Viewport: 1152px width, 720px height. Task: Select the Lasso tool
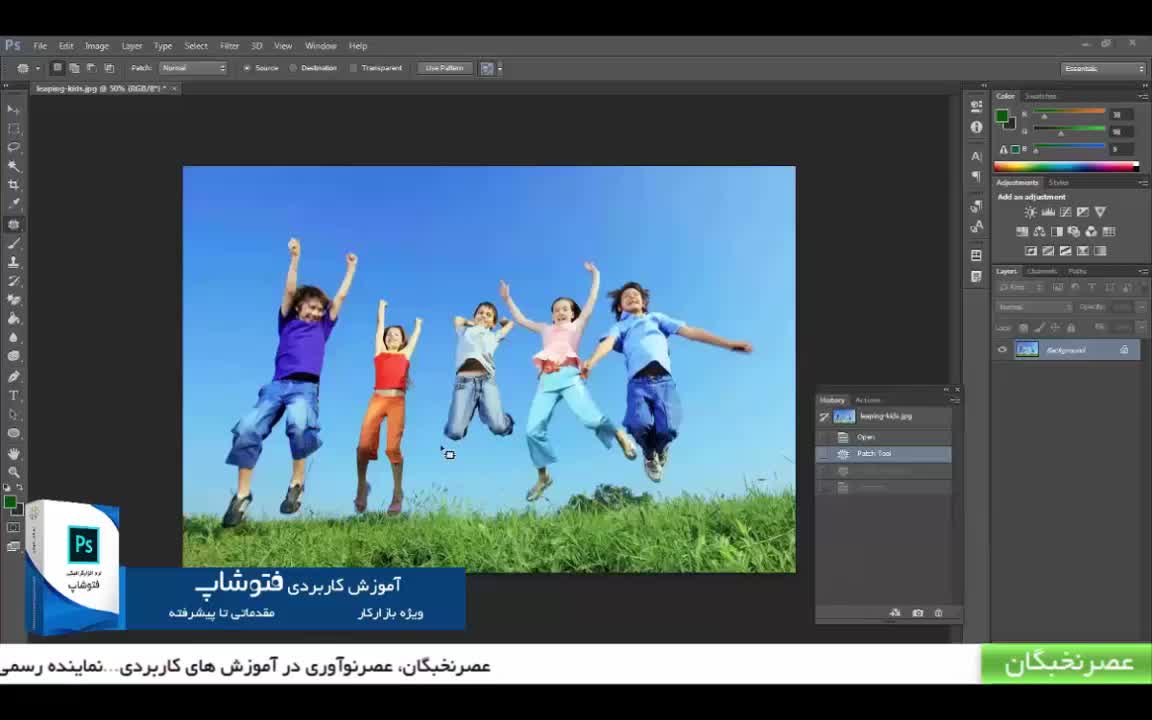coord(14,147)
